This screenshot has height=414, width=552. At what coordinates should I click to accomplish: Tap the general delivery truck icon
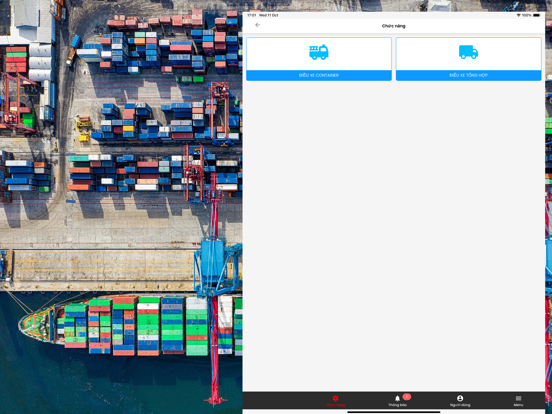tap(468, 52)
